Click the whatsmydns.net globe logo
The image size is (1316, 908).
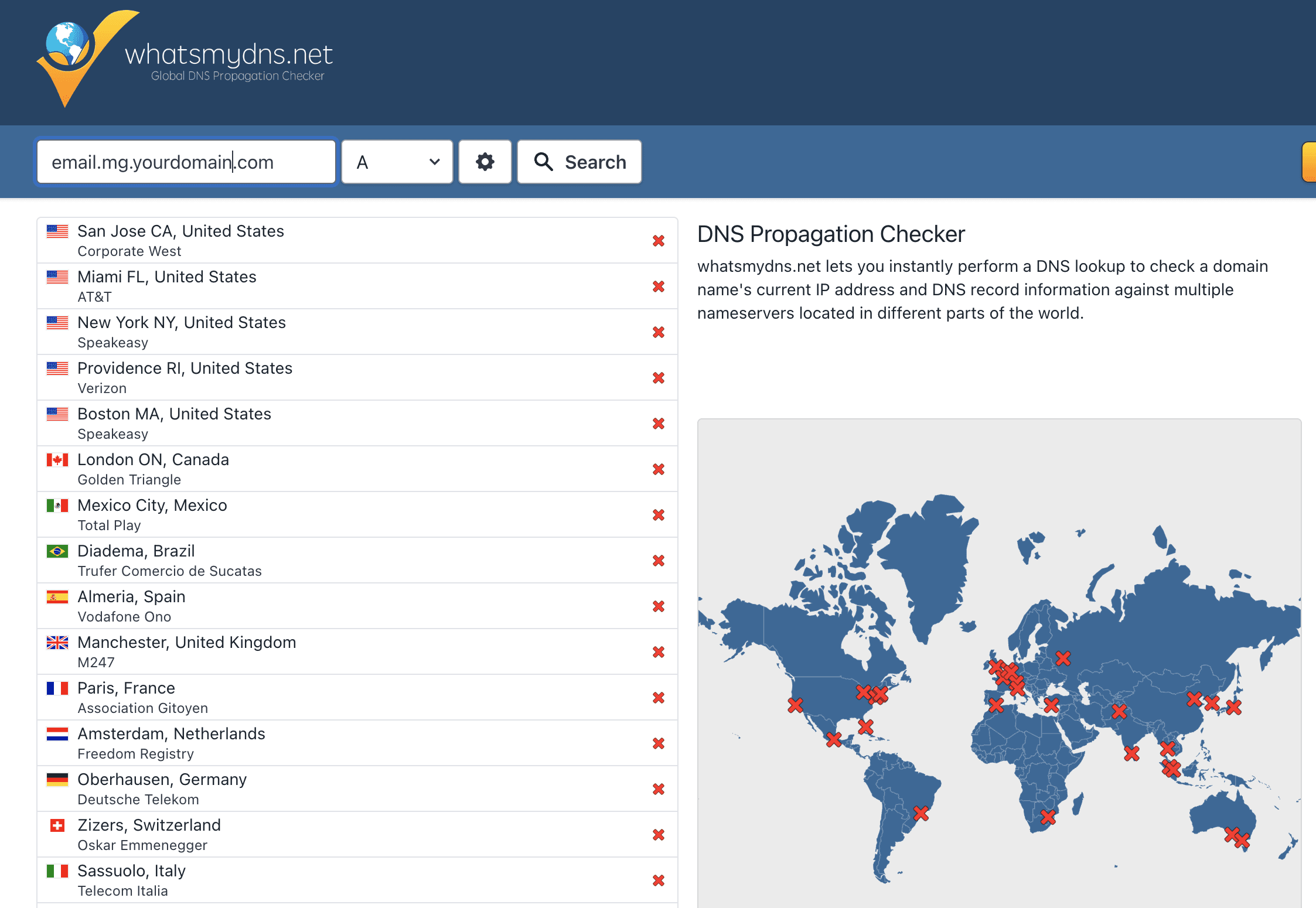[88, 57]
